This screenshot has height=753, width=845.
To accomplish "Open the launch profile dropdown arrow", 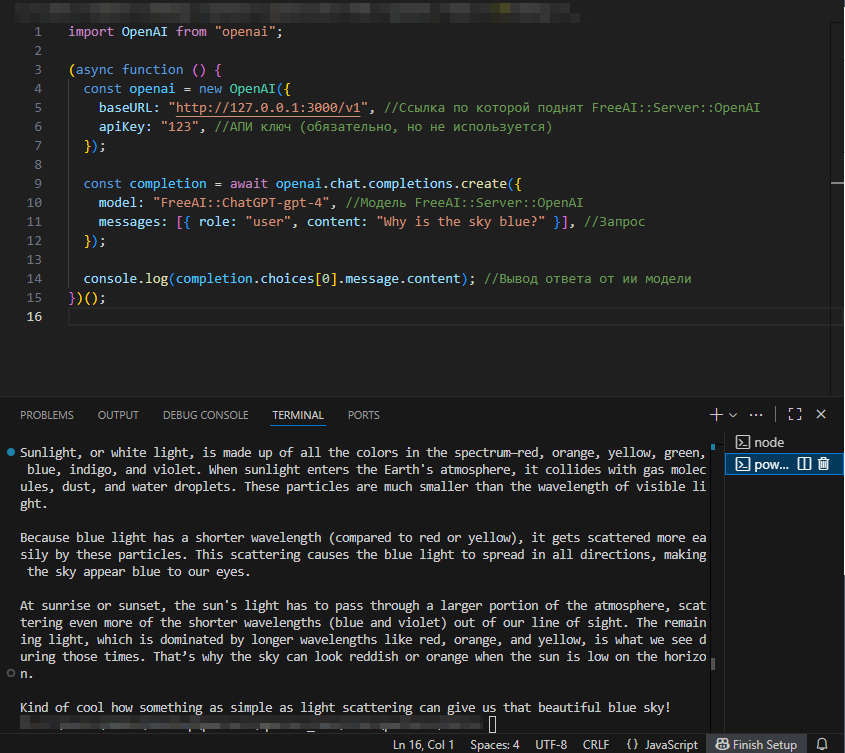I will [733, 414].
